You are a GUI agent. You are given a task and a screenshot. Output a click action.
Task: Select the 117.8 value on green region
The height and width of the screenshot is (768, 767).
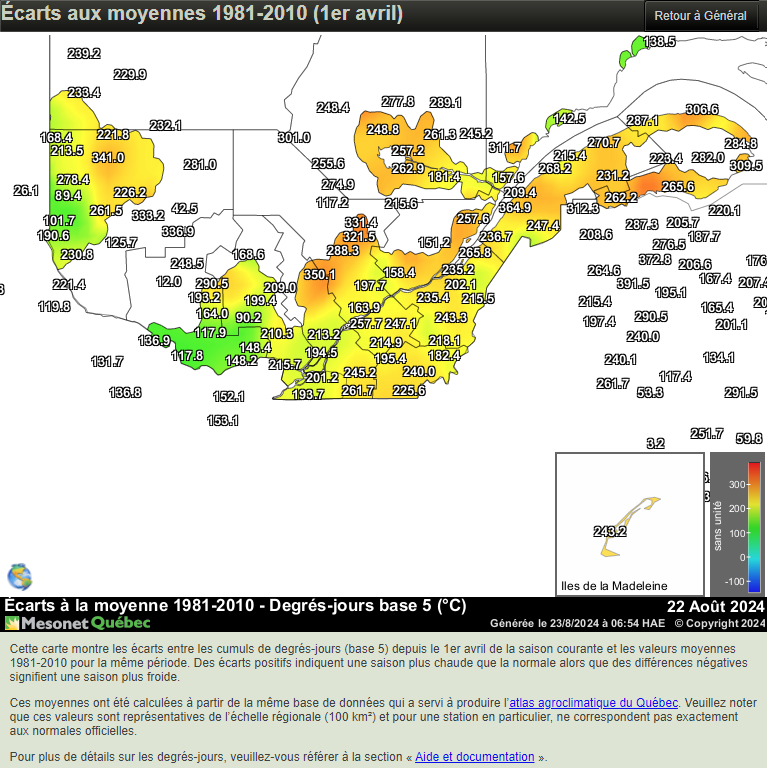click(x=187, y=355)
